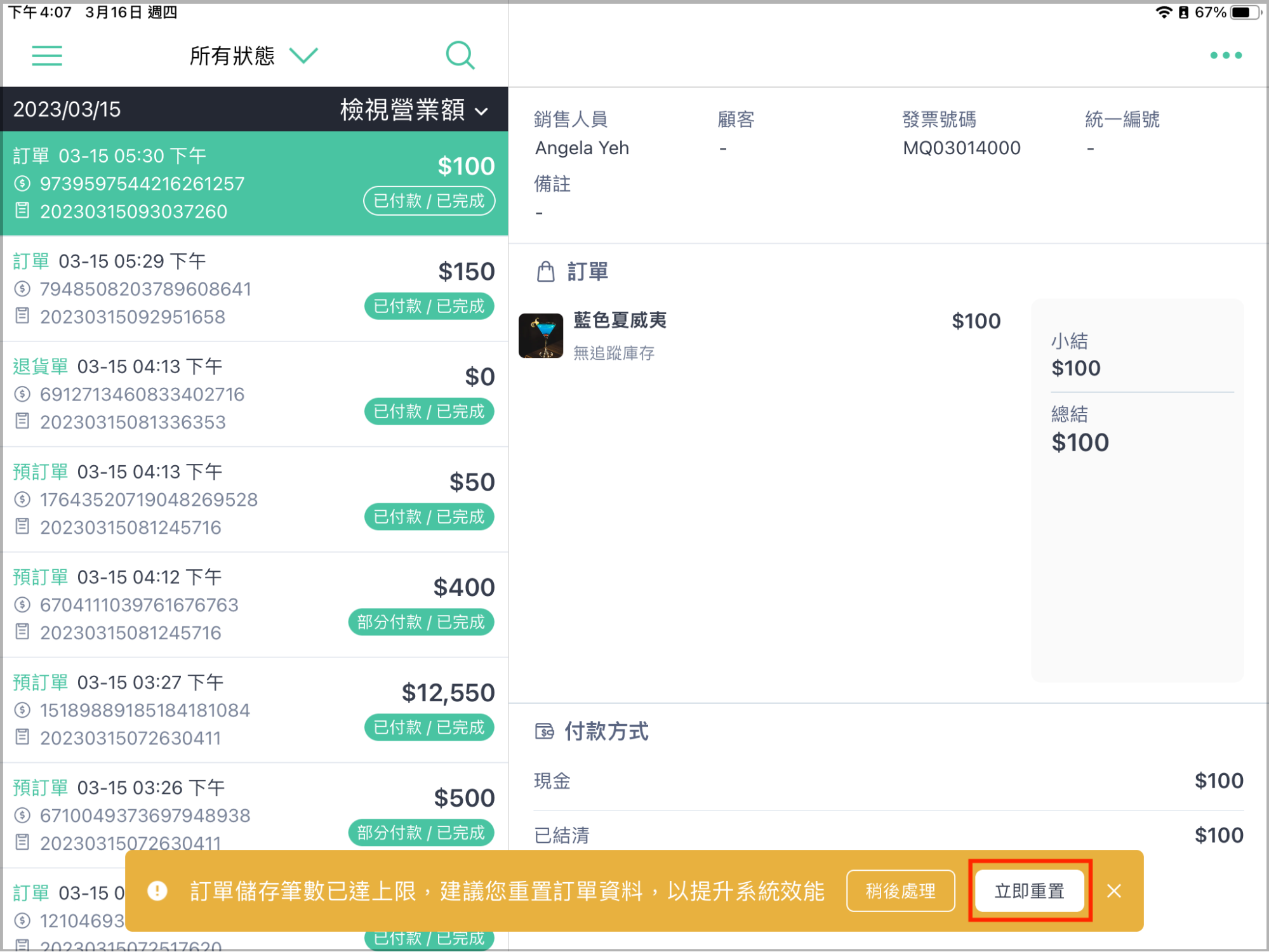Tap the invoice number MQ03014000
This screenshot has width=1269, height=952.
[x=961, y=149]
